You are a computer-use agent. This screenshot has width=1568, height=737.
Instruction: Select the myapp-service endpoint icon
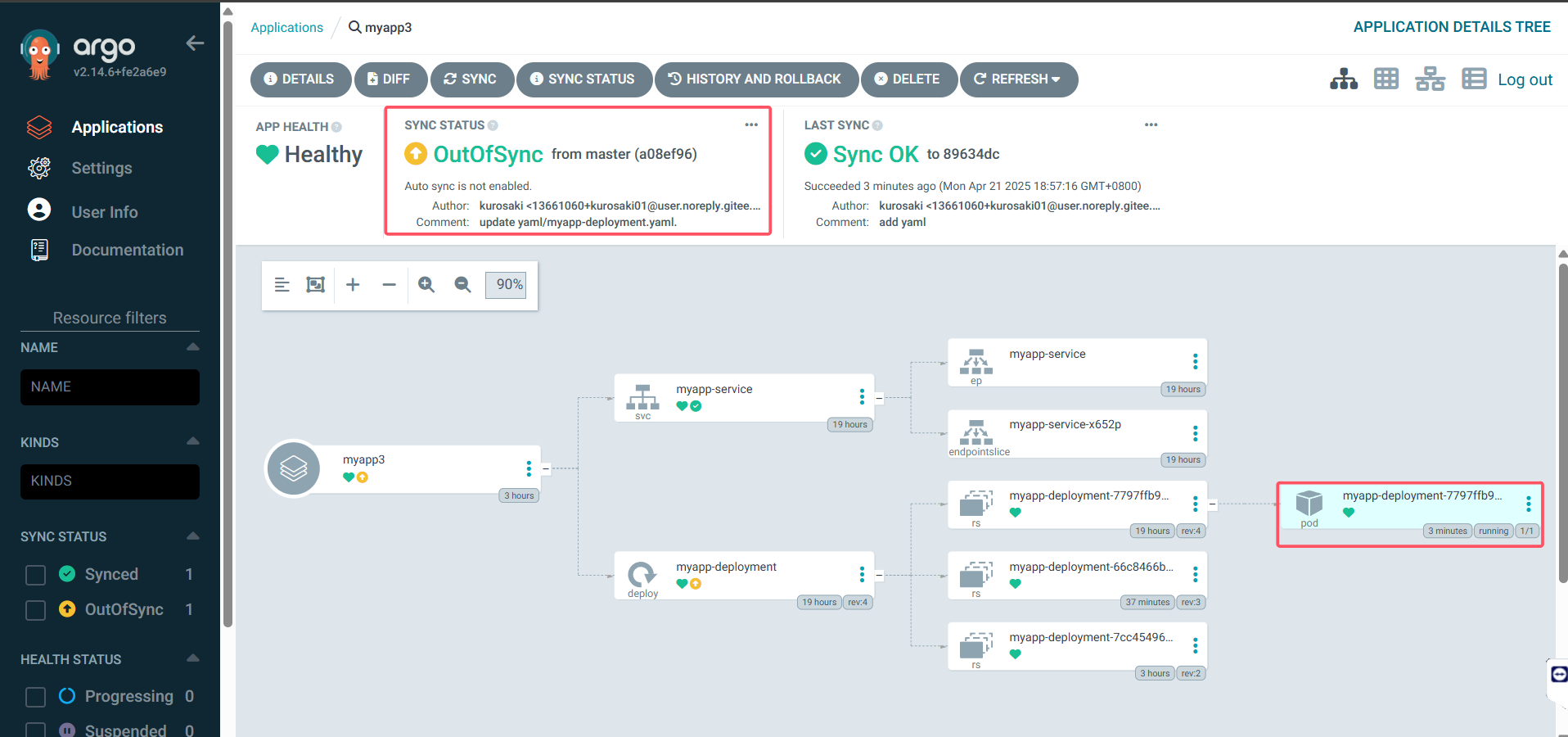pyautogui.click(x=976, y=361)
